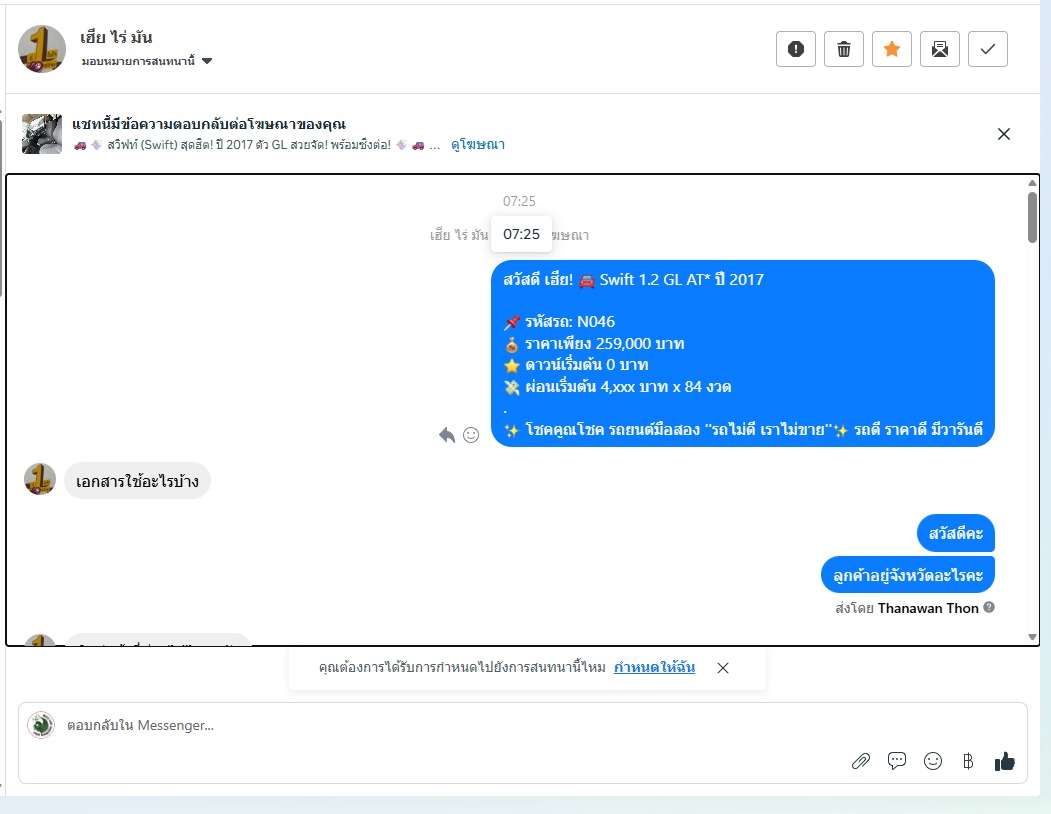
Task: Close the assignment suggestion popup
Action: point(723,668)
